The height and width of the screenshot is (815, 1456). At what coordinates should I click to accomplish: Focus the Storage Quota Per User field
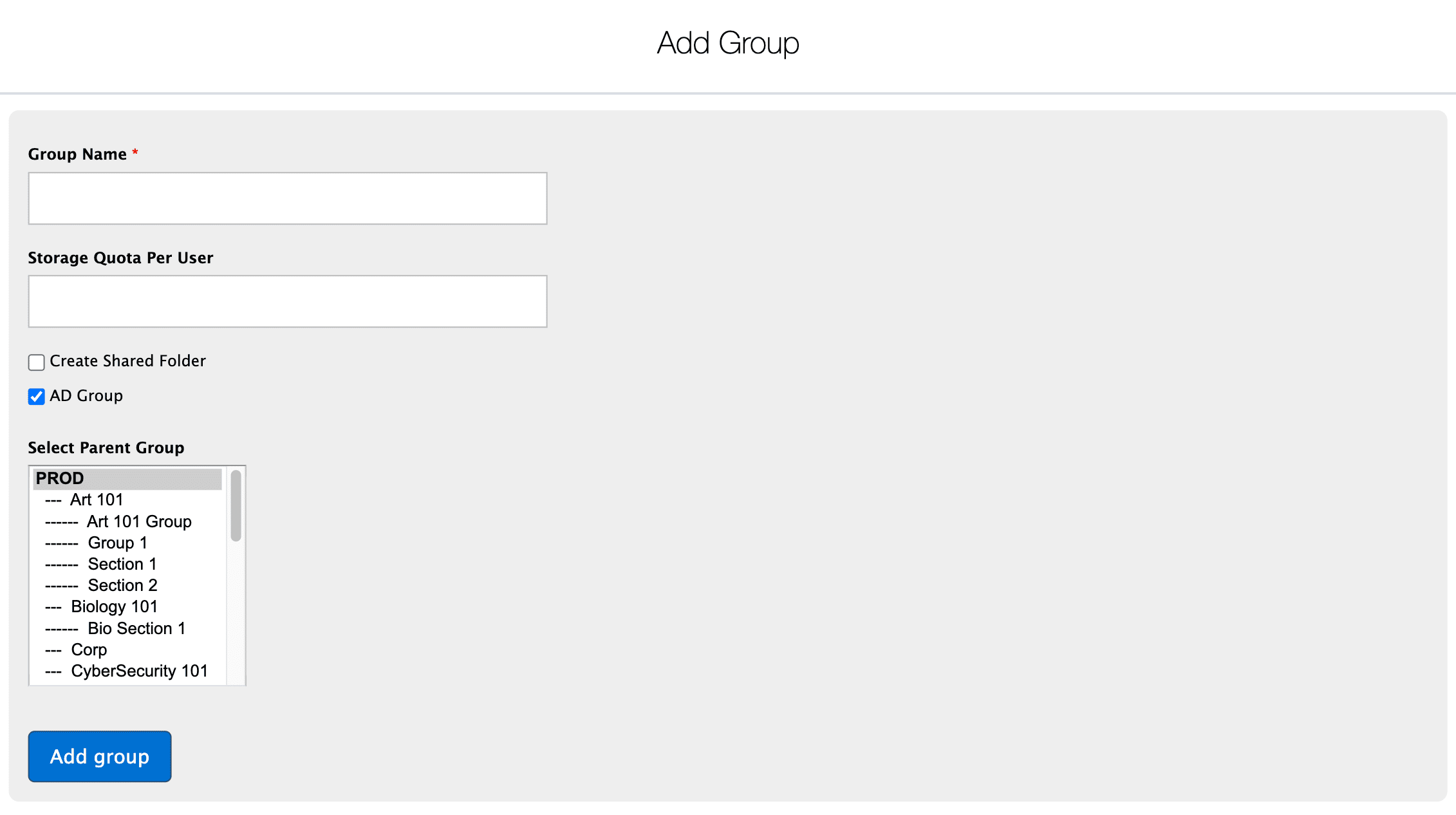pyautogui.click(x=288, y=301)
